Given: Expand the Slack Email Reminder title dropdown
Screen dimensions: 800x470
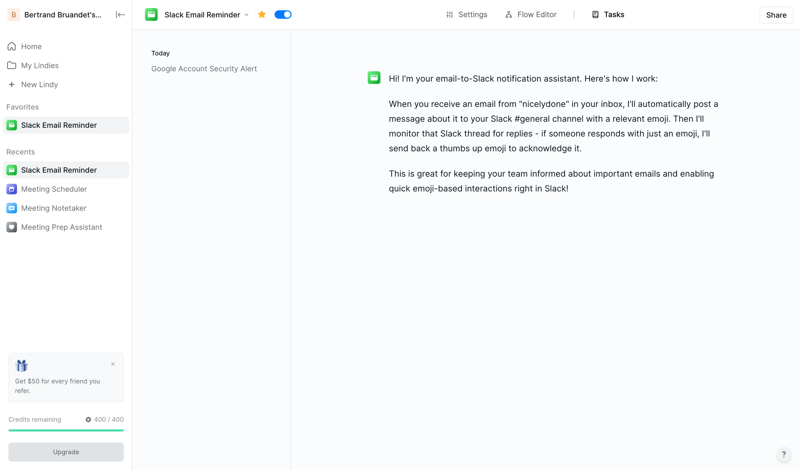Looking at the screenshot, I should tap(246, 15).
